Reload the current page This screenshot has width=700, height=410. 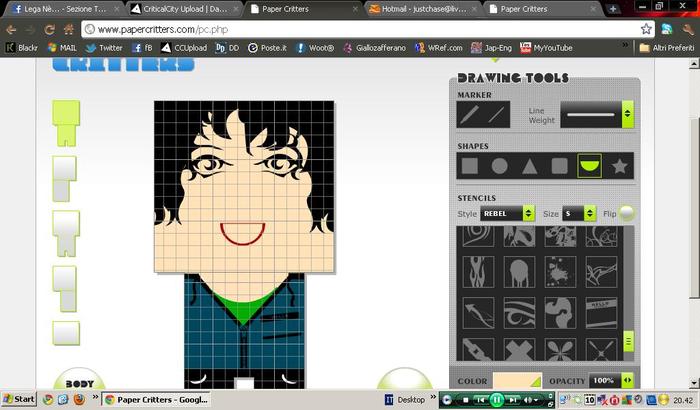click(x=50, y=29)
